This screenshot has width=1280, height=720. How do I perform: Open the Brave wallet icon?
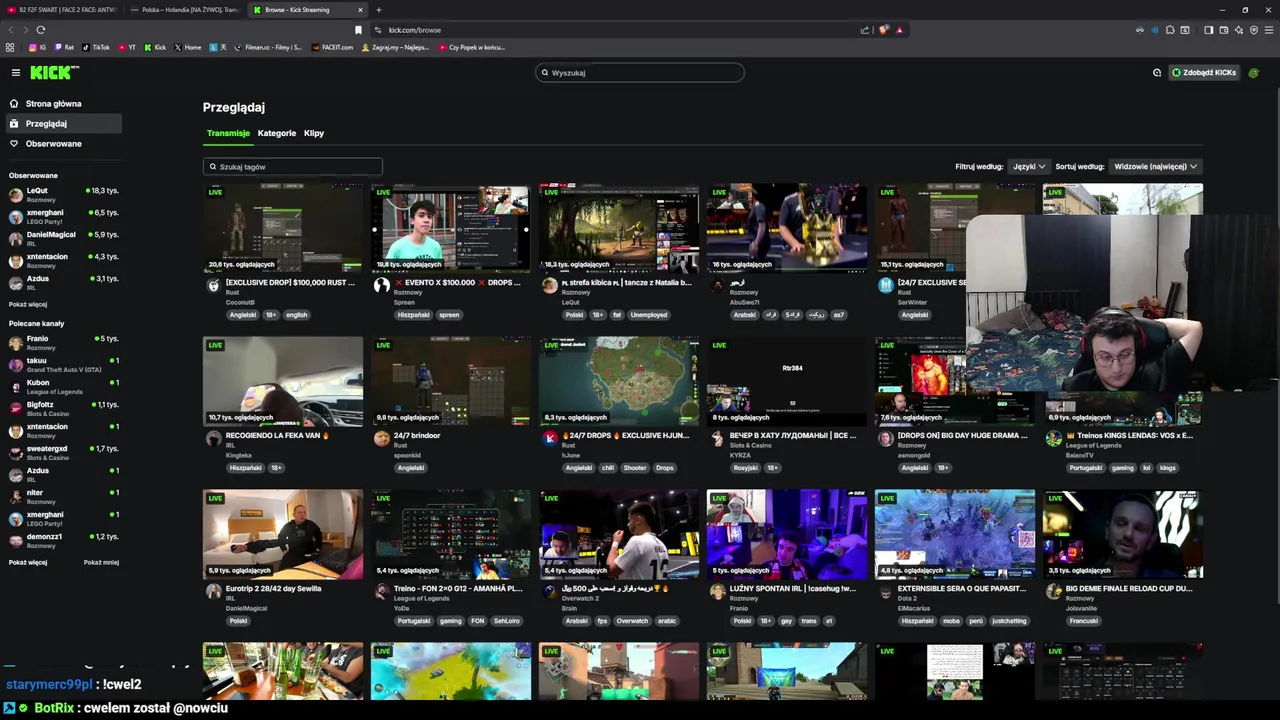tap(1224, 30)
